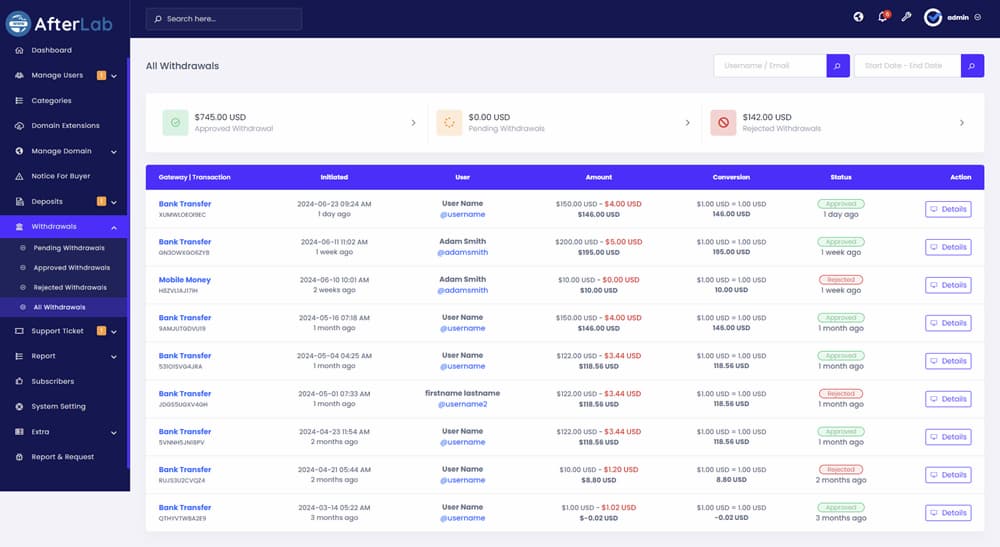Click the Pending Withdrawals spinner icon
Viewport: 1000px width, 547px height.
coord(449,122)
